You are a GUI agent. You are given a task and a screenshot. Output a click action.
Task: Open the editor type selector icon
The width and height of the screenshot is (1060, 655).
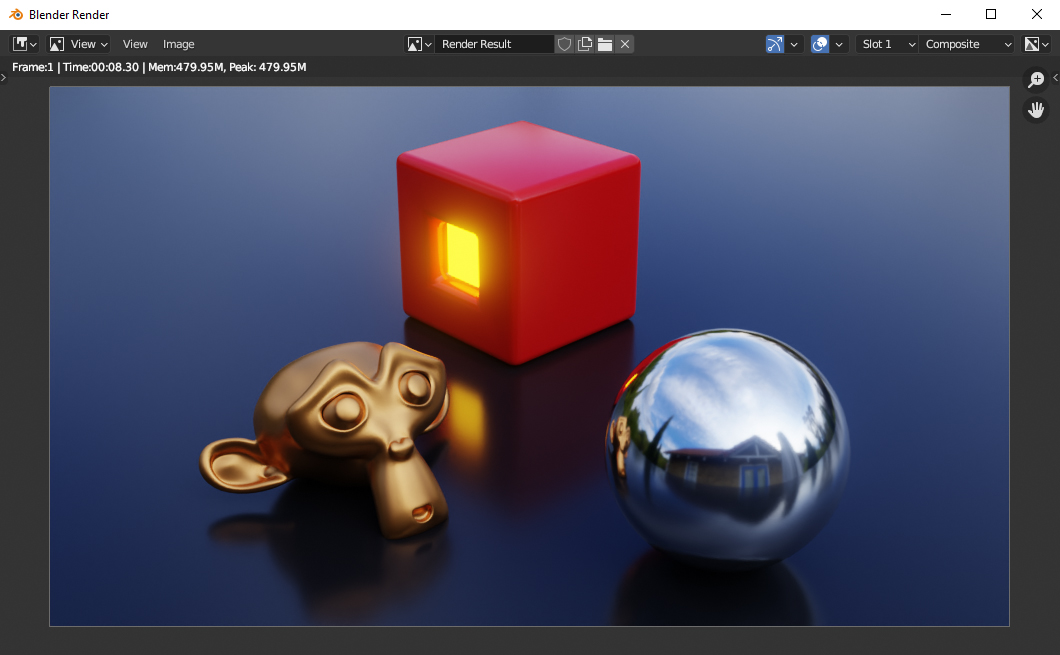[20, 43]
